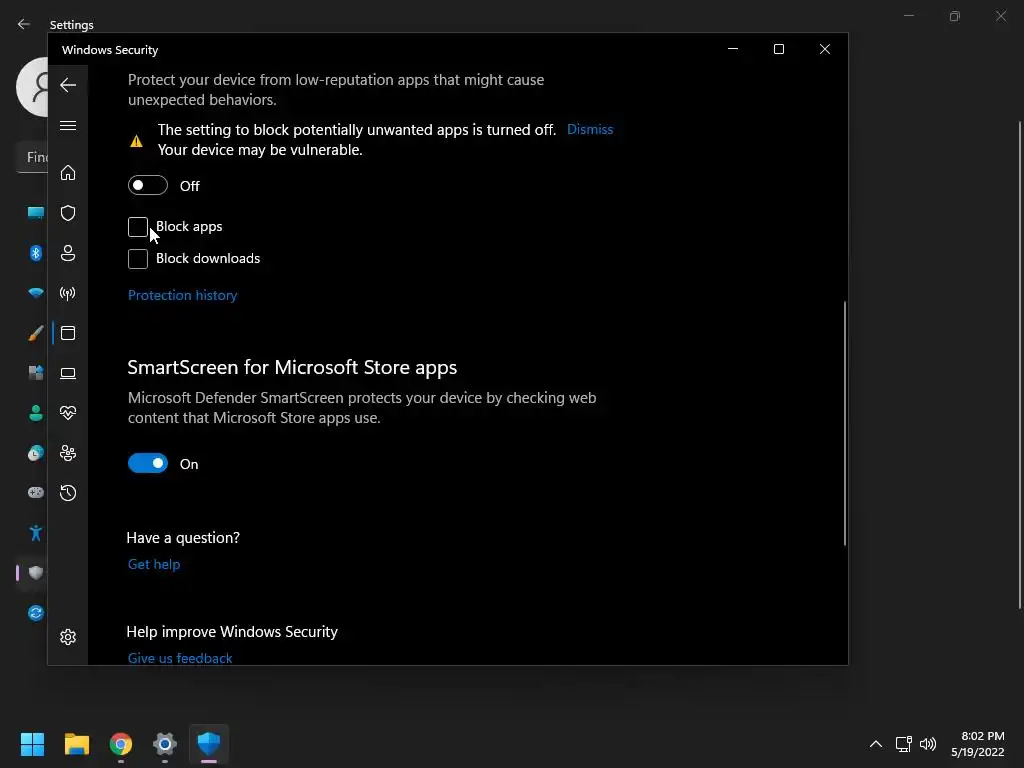Image resolution: width=1024 pixels, height=768 pixels.
Task: Open Google Chrome from taskbar
Action: pyautogui.click(x=121, y=744)
